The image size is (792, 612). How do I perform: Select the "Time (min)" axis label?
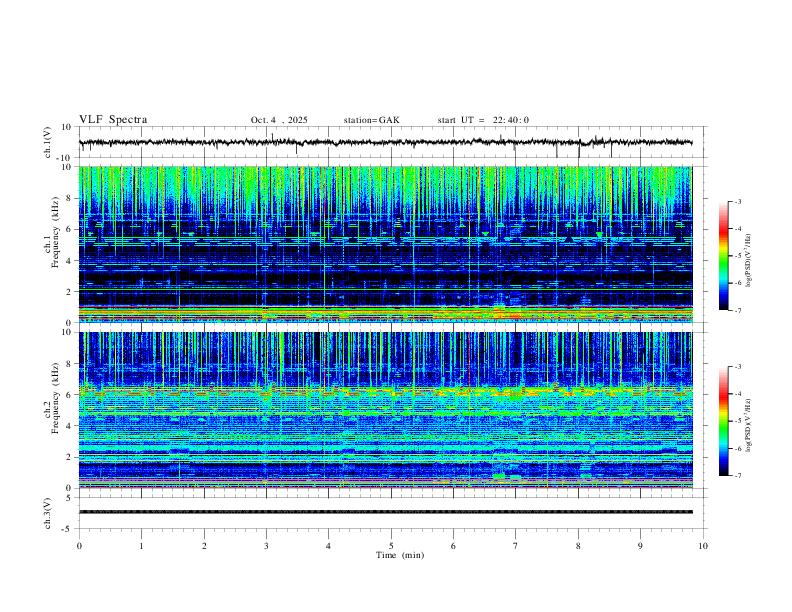(400, 555)
